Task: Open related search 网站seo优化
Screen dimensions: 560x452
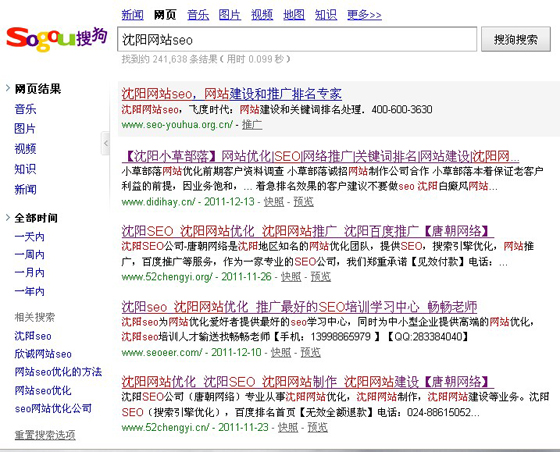Action: click(43, 390)
